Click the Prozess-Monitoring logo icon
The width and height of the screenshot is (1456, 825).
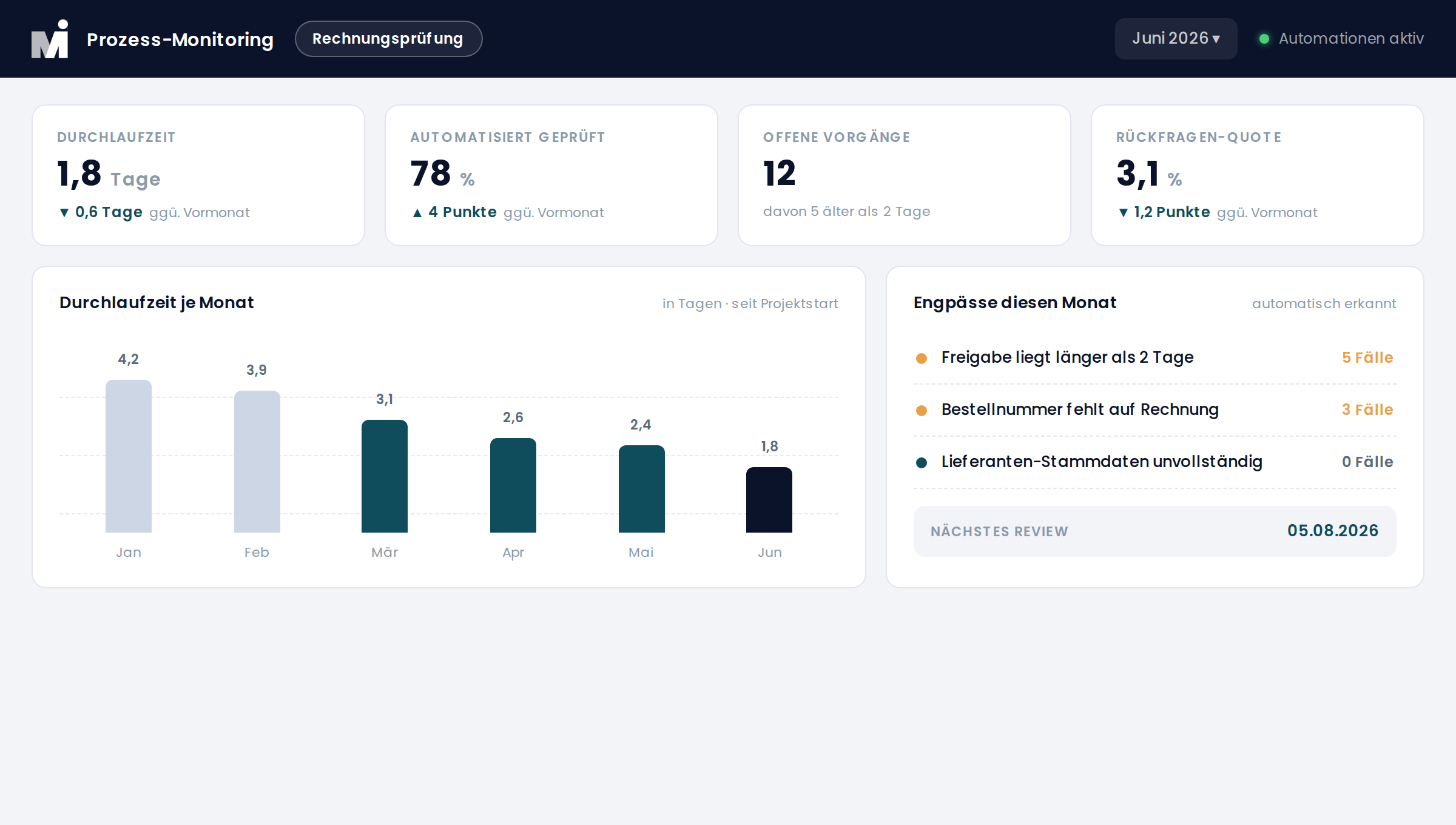click(x=50, y=39)
